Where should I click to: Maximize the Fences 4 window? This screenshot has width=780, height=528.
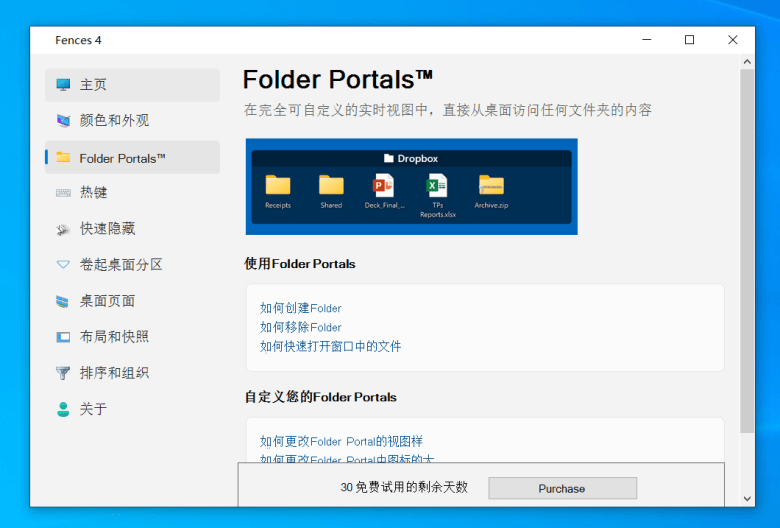(x=689, y=40)
